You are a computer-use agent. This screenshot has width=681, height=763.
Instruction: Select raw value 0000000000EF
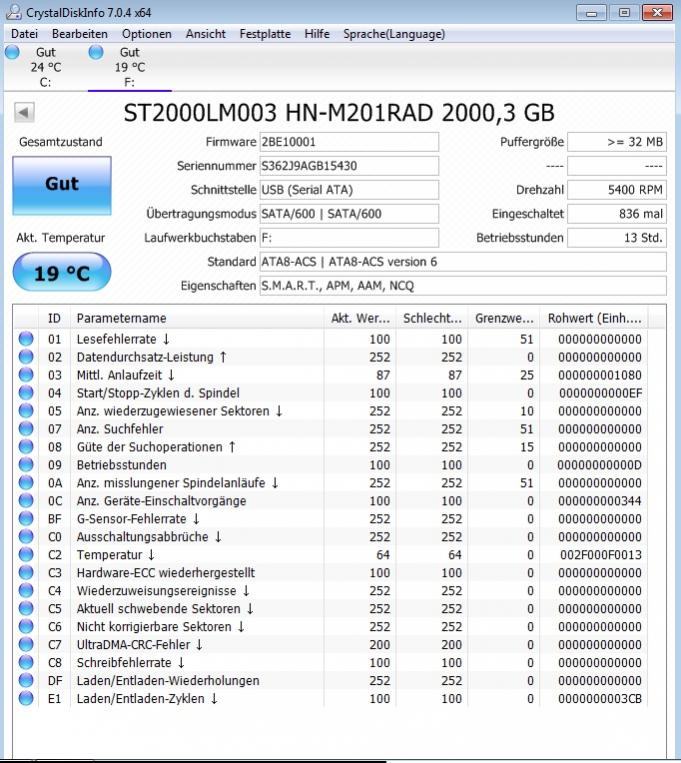pyautogui.click(x=600, y=393)
